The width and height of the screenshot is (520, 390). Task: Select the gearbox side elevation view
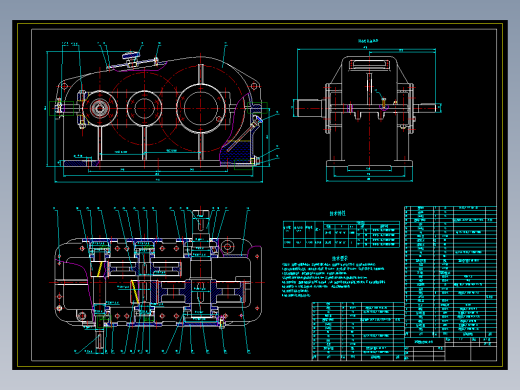click(367, 111)
